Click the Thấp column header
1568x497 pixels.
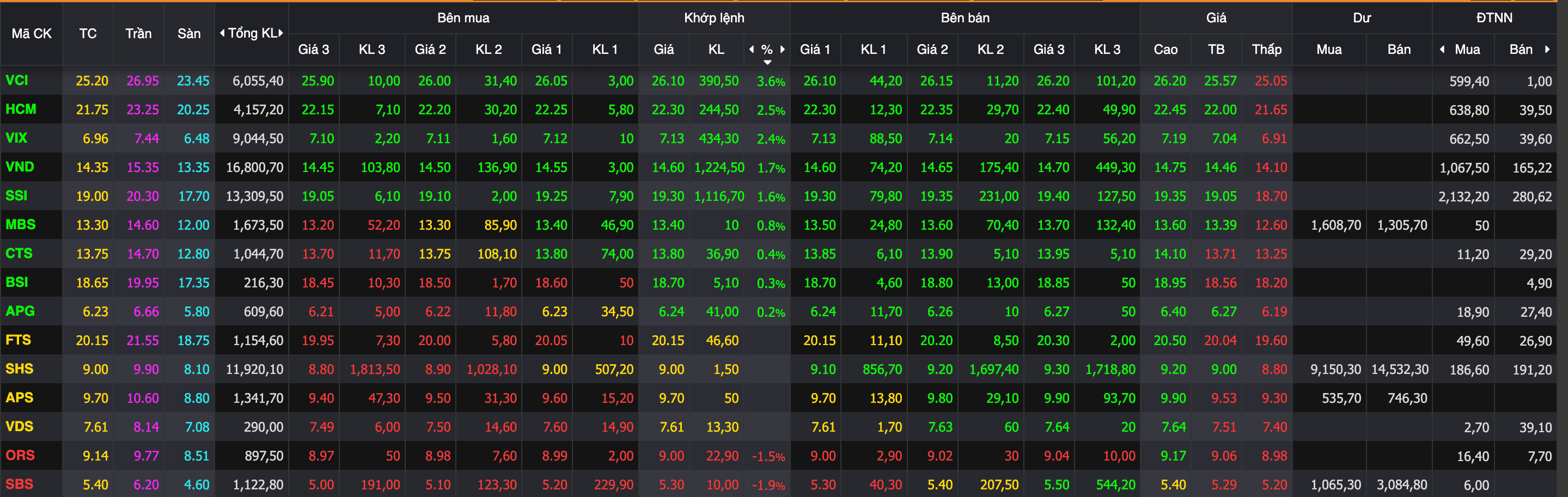tap(1267, 50)
